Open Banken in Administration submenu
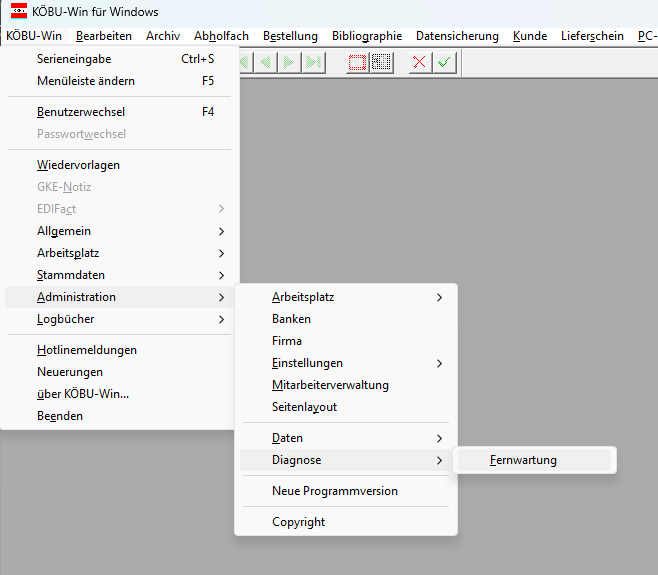Viewport: 658px width, 575px height. coord(346,319)
